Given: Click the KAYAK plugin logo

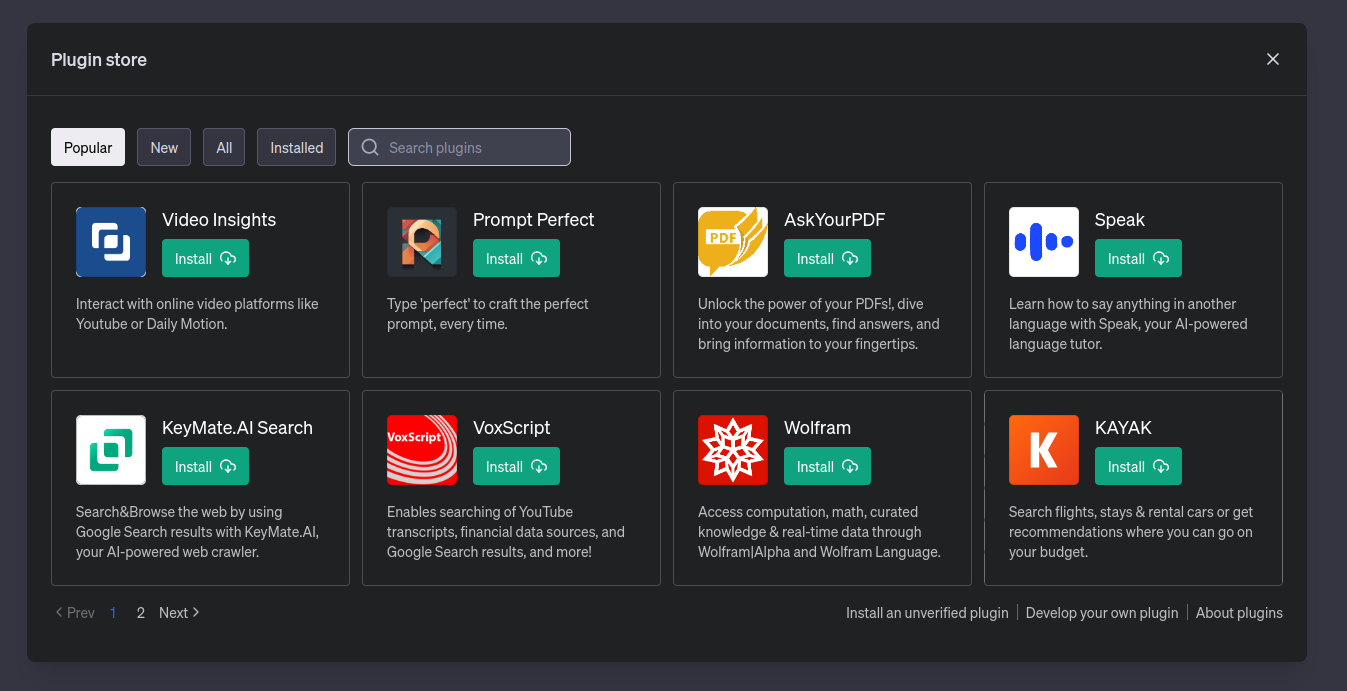Looking at the screenshot, I should point(1044,450).
